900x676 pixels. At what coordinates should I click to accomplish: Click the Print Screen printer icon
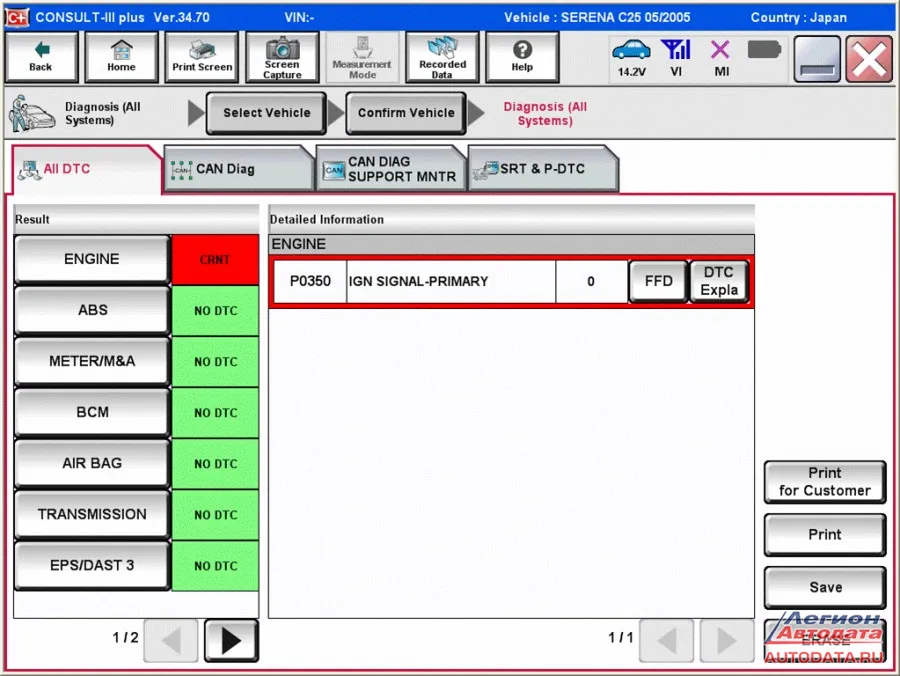click(x=202, y=57)
